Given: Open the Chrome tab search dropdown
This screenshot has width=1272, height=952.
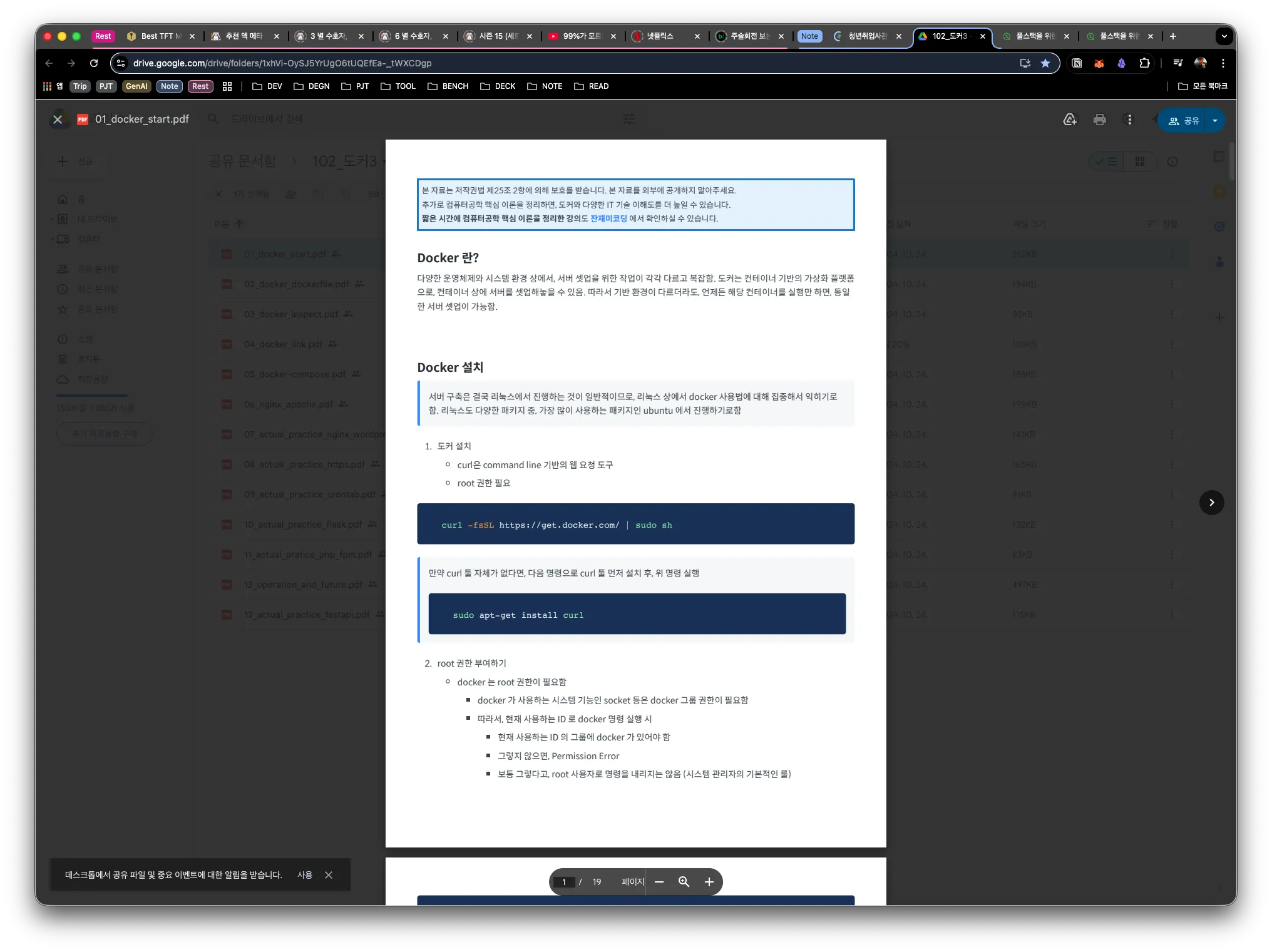Looking at the screenshot, I should click(x=1224, y=36).
